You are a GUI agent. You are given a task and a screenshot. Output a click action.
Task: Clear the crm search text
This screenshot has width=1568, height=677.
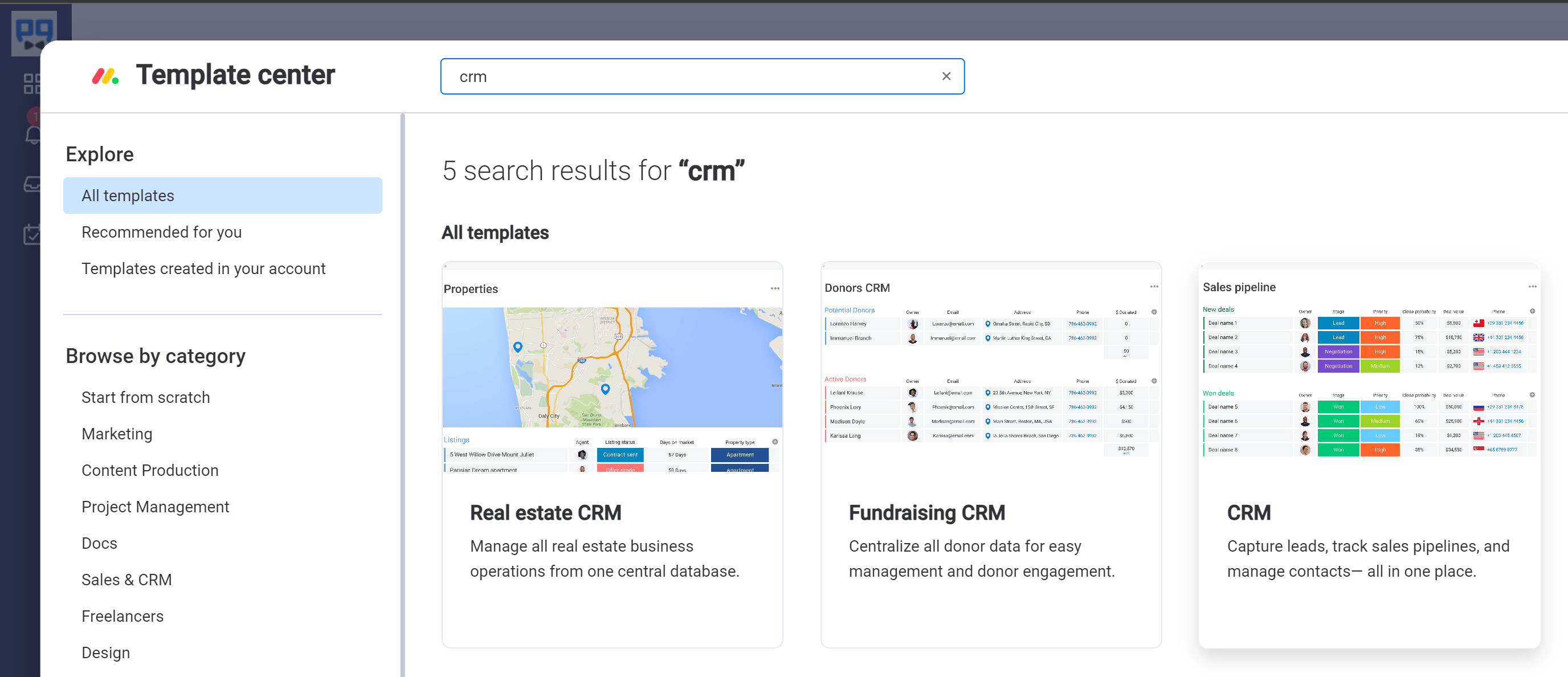point(946,76)
